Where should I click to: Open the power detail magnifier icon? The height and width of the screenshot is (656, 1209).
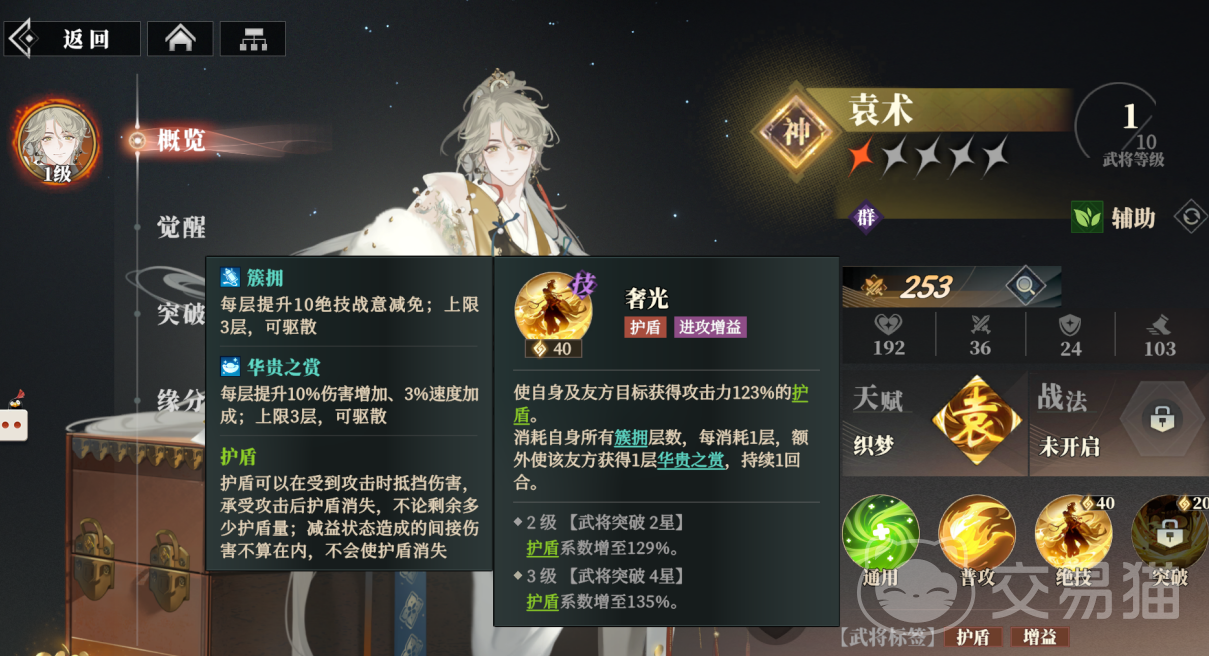tap(1026, 286)
